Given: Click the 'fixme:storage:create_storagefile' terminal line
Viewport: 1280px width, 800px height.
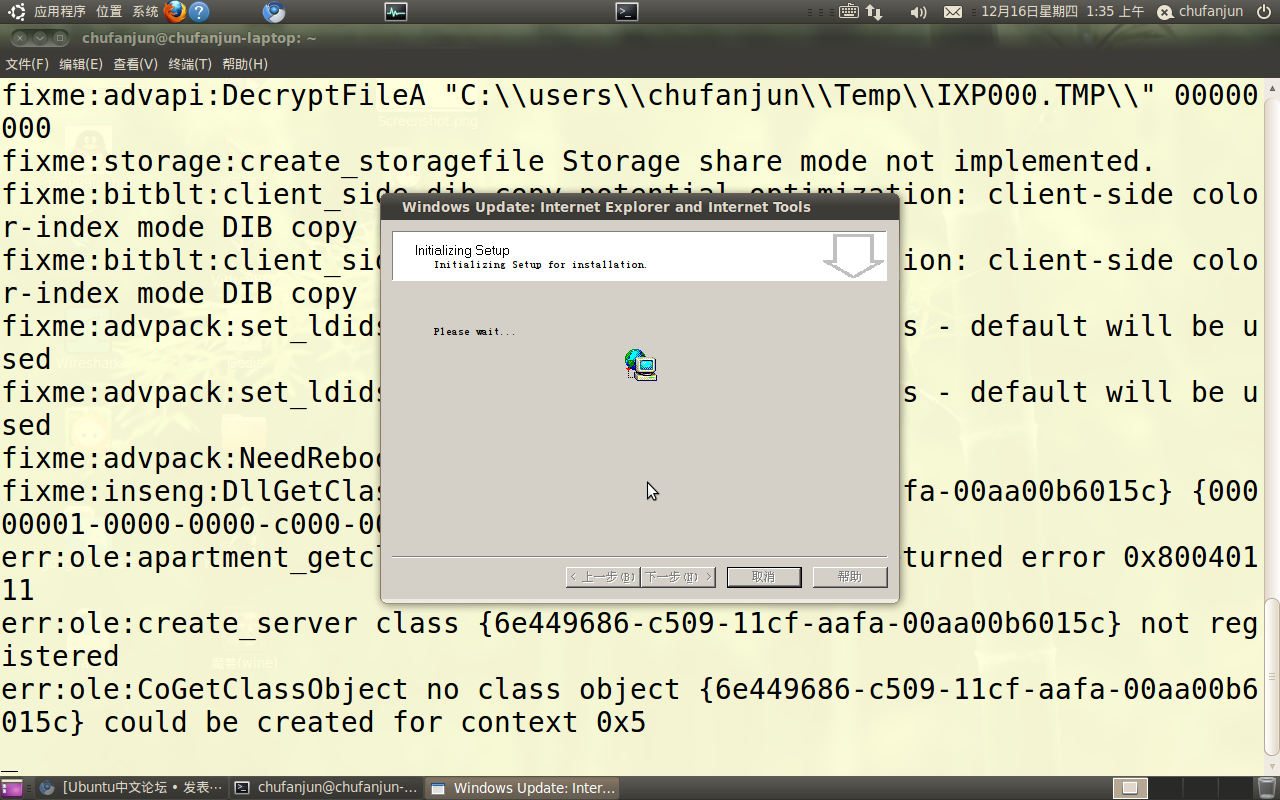Looking at the screenshot, I should [578, 162].
